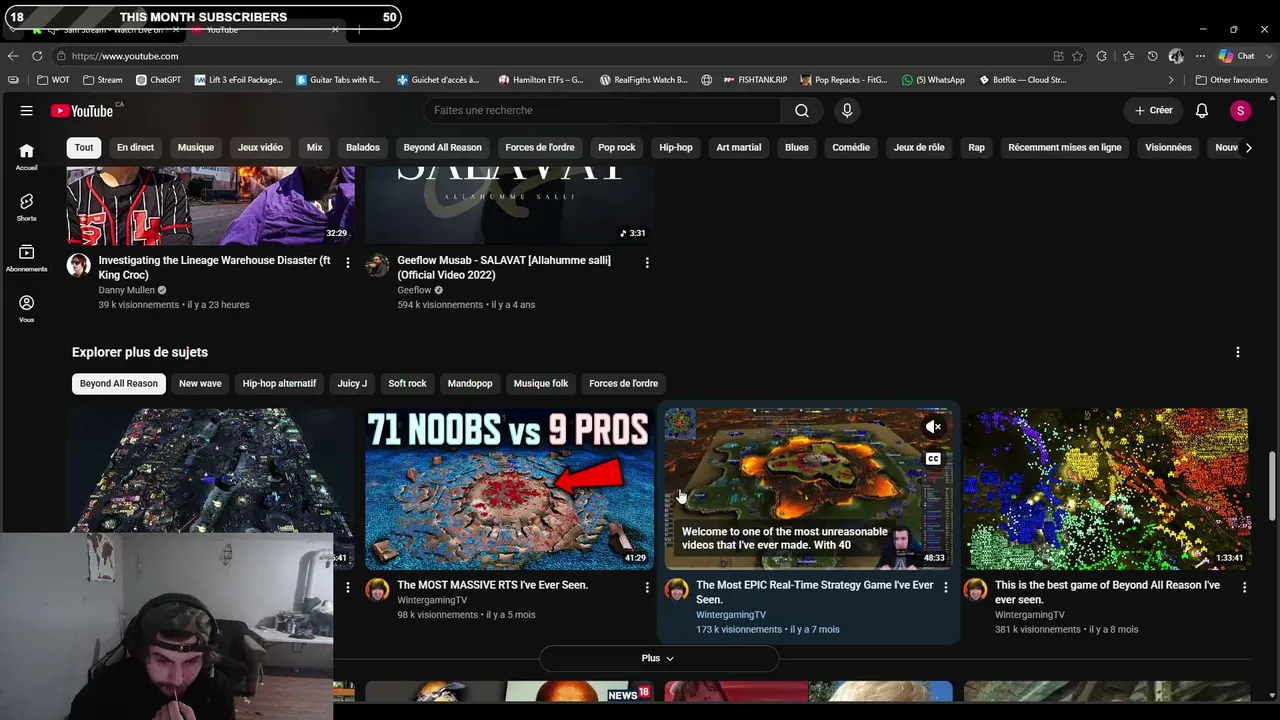This screenshot has height=720, width=1280.
Task: Open the browser history clock icon
Action: 1152,56
